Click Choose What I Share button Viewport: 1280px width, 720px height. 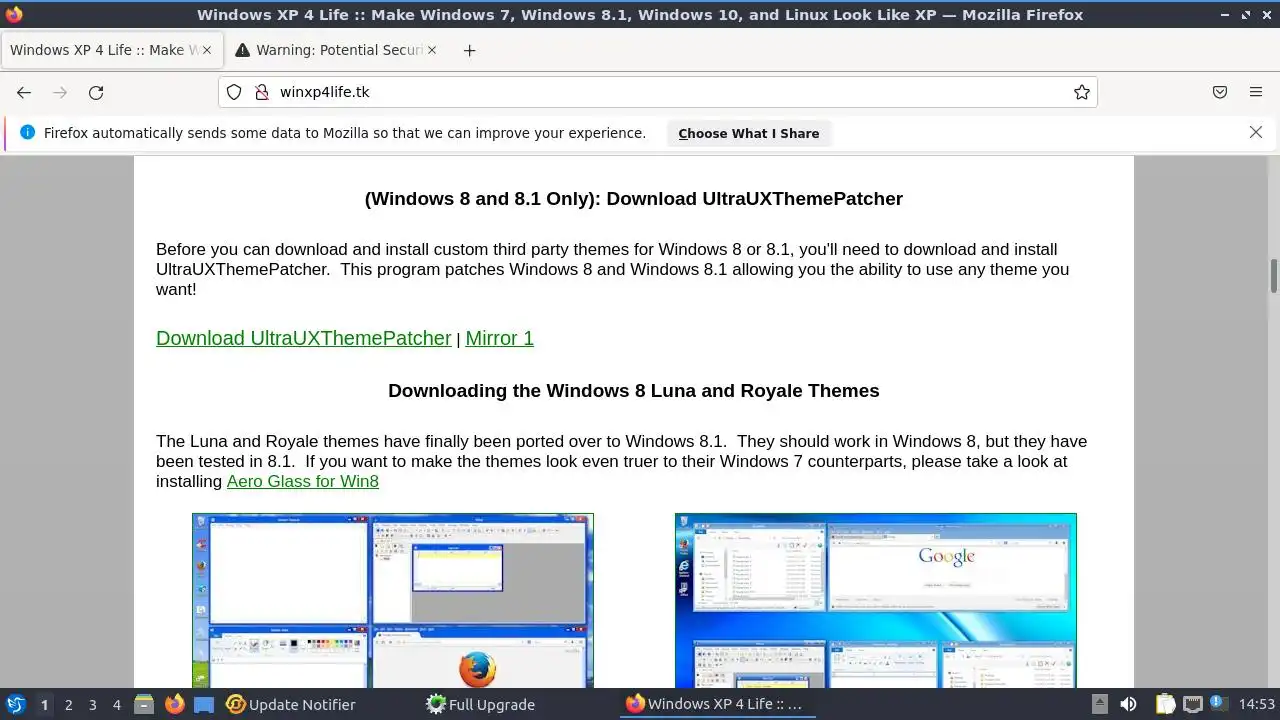click(x=749, y=133)
